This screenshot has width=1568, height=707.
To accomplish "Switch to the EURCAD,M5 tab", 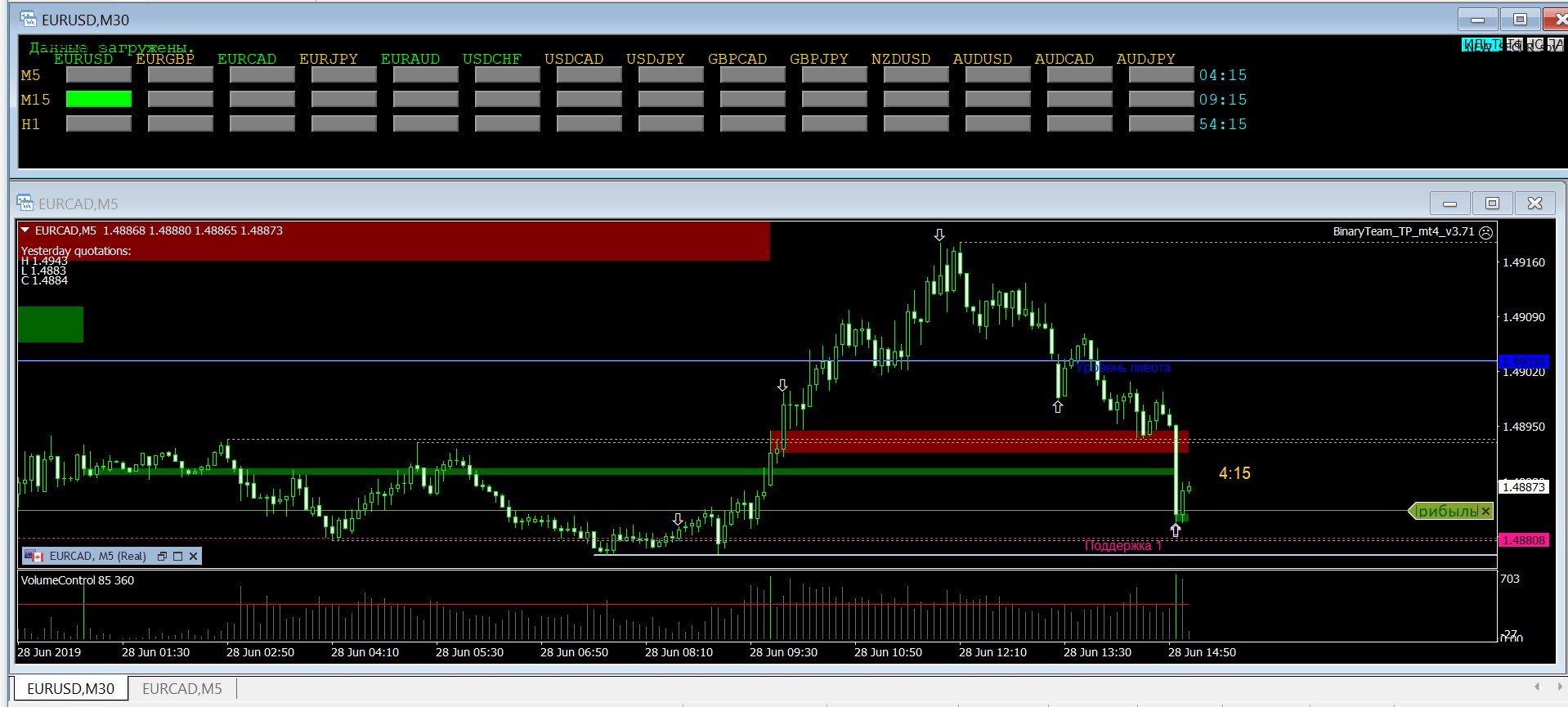I will click(x=181, y=689).
